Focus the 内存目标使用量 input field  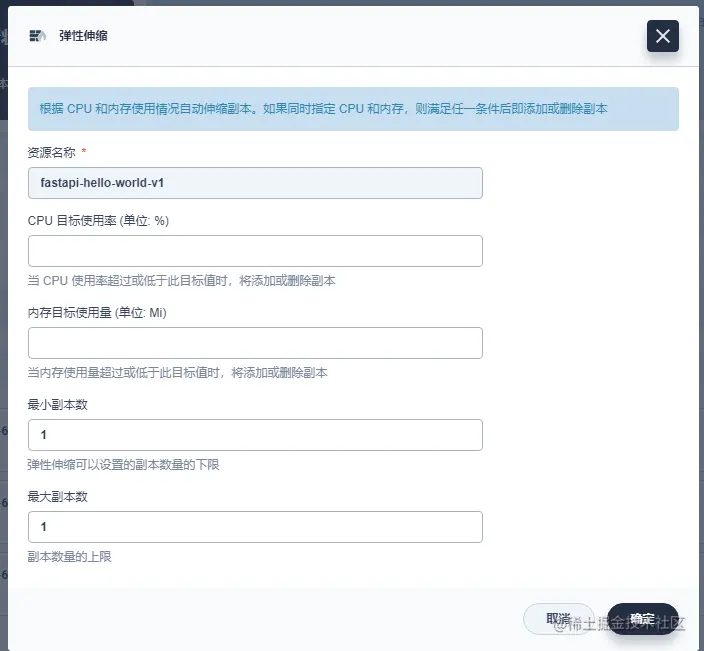click(255, 343)
